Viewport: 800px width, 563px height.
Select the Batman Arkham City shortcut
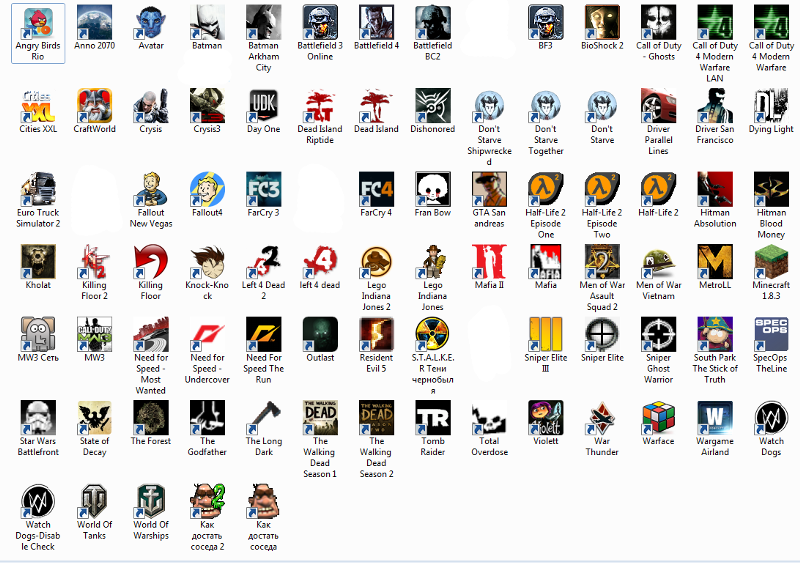coord(263,22)
